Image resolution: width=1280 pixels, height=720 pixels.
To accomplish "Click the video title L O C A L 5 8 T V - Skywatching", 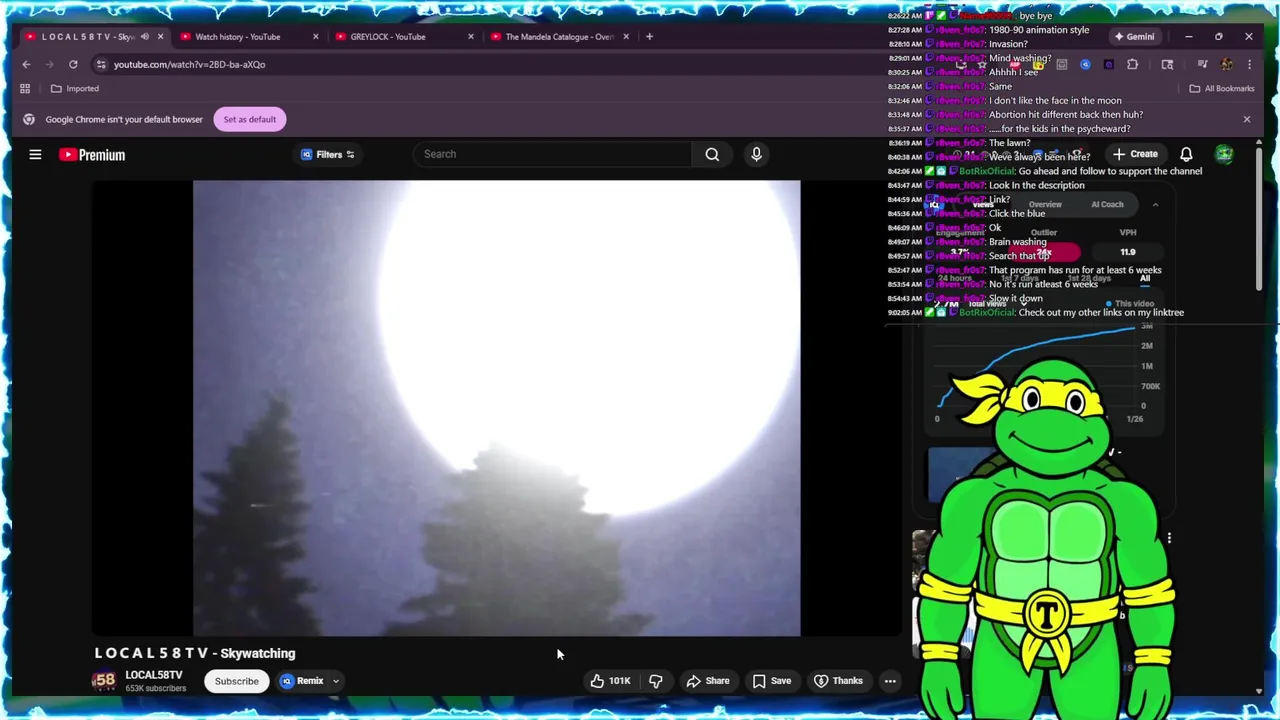I will (x=195, y=653).
